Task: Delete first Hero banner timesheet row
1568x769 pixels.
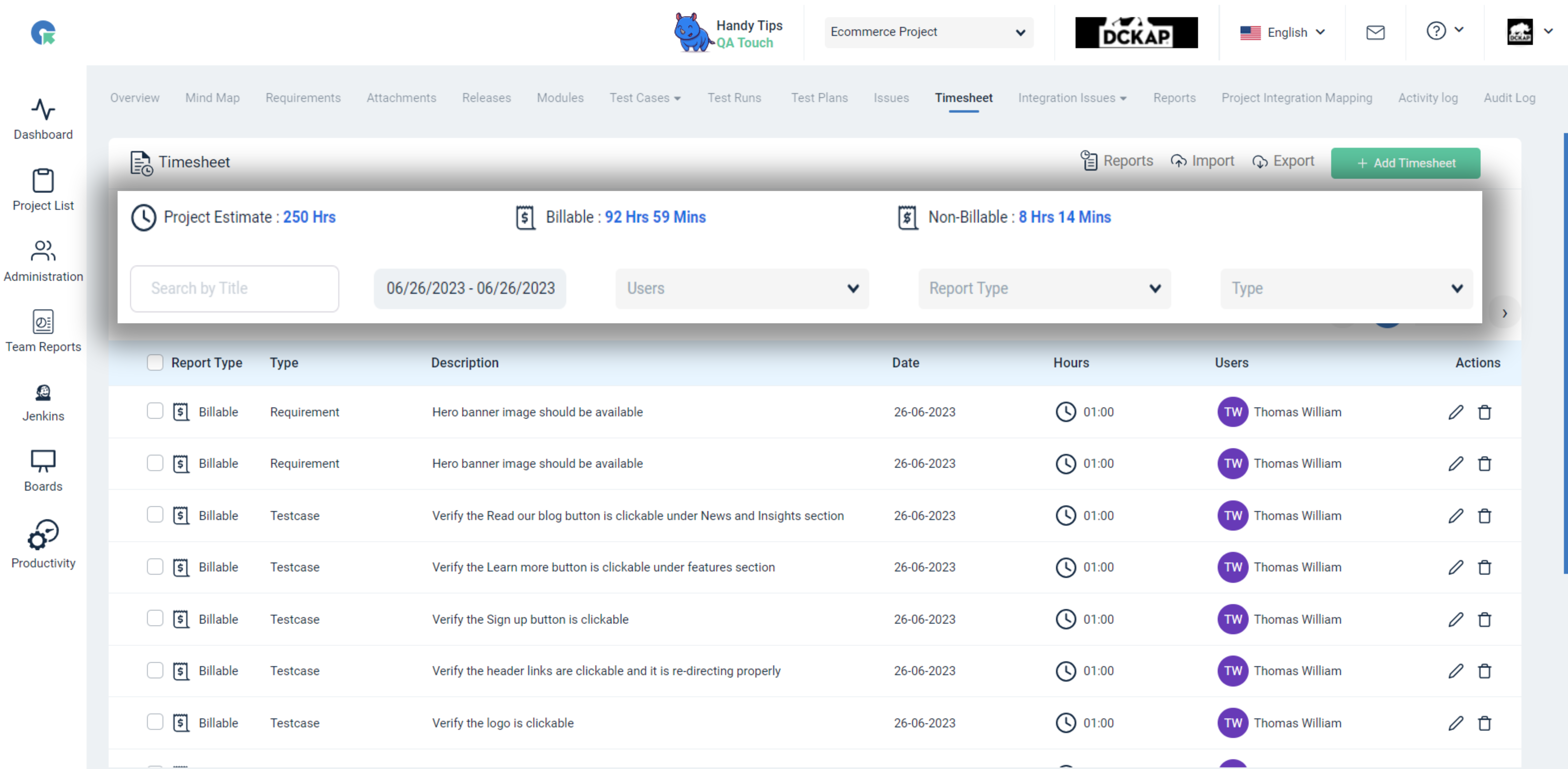Action: [x=1485, y=412]
